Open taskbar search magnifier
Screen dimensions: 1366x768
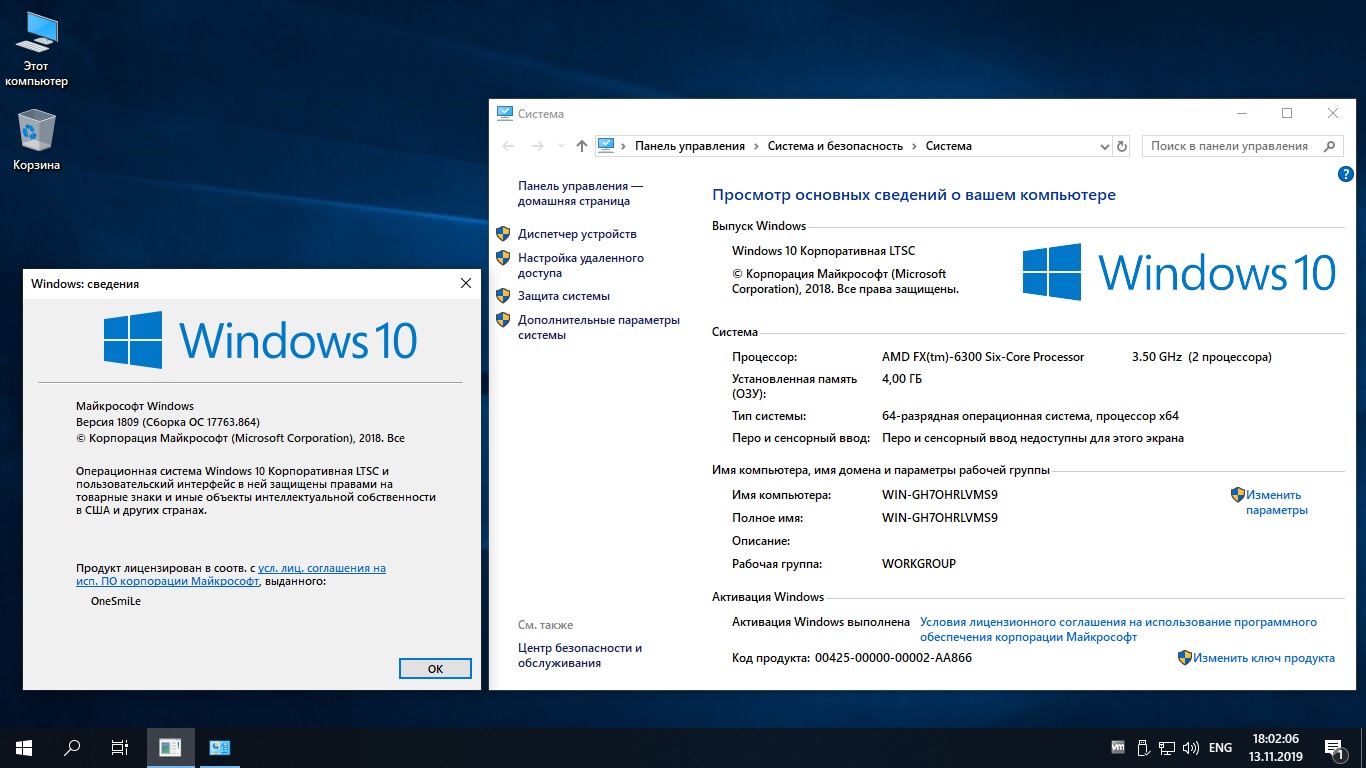pyautogui.click(x=72, y=747)
